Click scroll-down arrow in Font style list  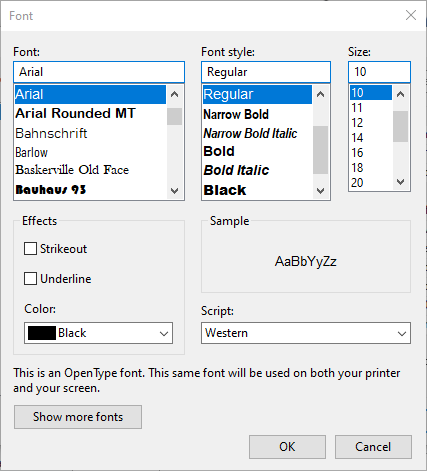pos(320,191)
